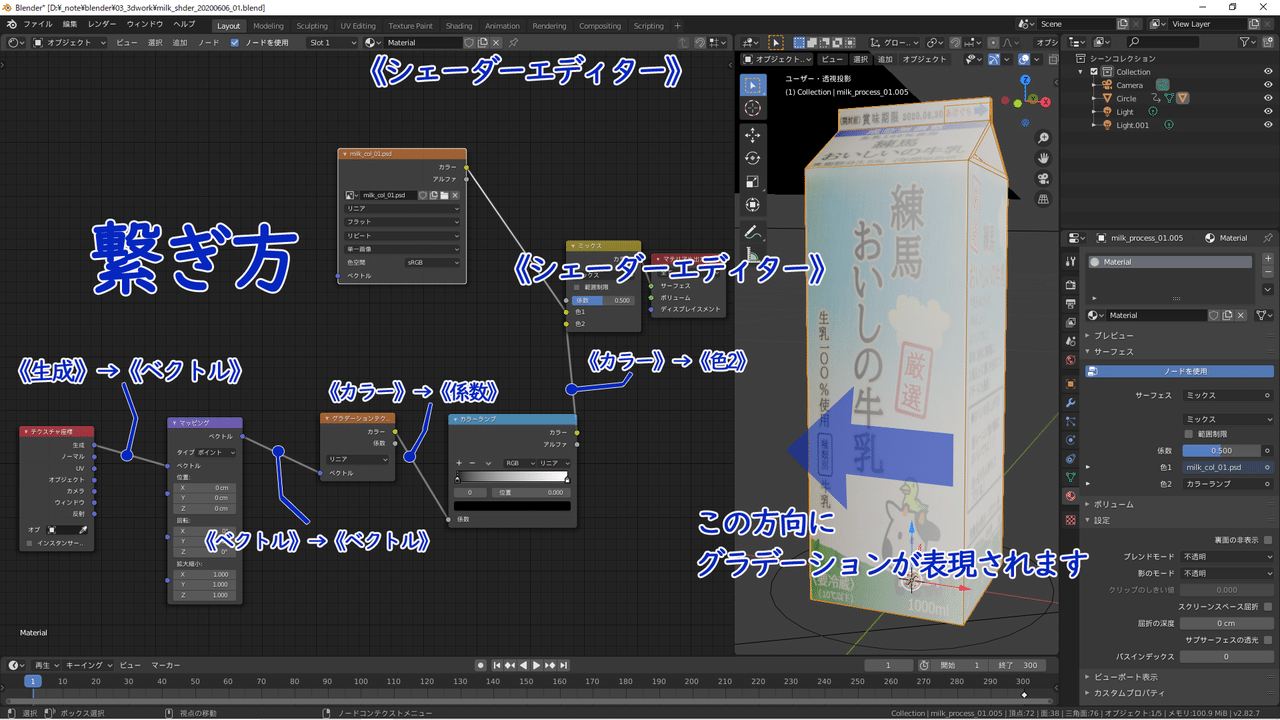Viewport: 1280px width, 720px height.
Task: Expand the プレビュー panel
Action: tap(1113, 336)
